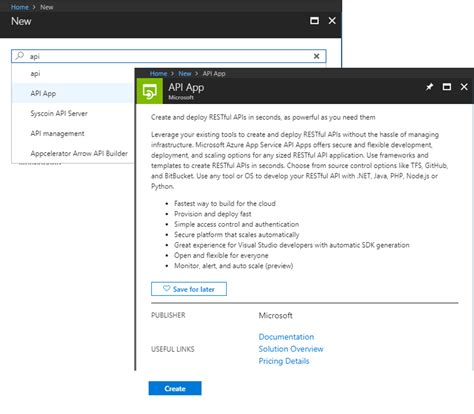Click 'Monitor, alert, and auto scale (preview)' bullet
The image size is (474, 414).
(x=233, y=266)
